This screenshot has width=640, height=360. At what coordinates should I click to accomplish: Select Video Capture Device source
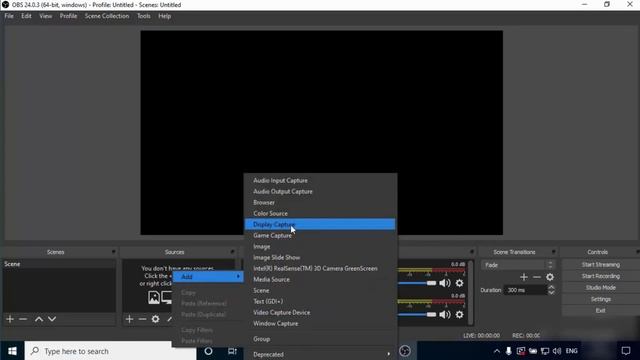pyautogui.click(x=320, y=313)
